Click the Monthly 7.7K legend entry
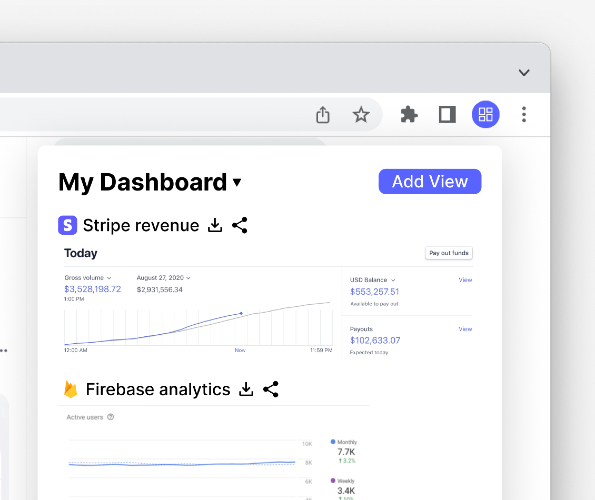The height and width of the screenshot is (500, 595). pyautogui.click(x=344, y=451)
